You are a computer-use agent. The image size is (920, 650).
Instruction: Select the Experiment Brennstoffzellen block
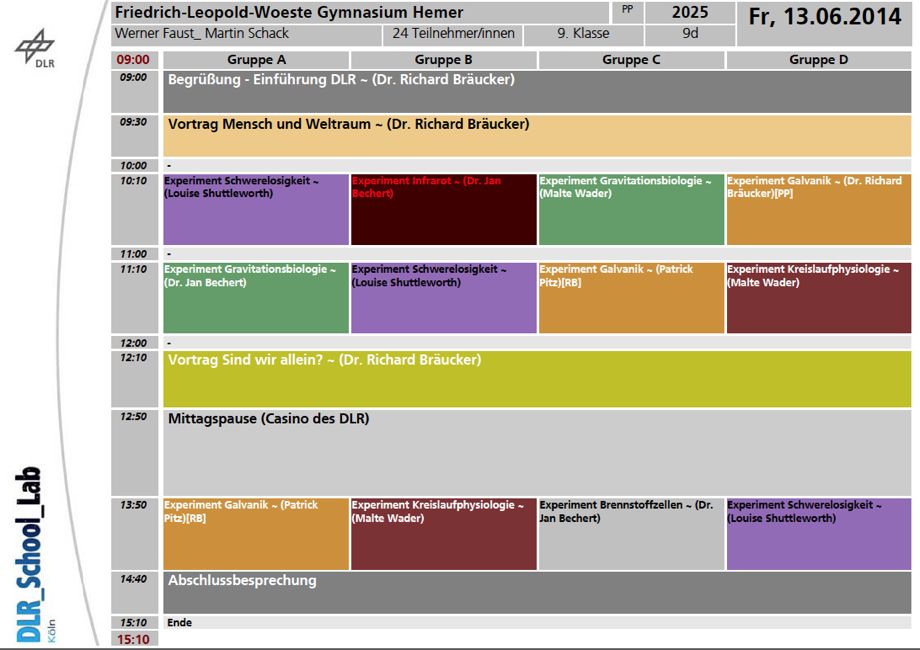(631, 534)
